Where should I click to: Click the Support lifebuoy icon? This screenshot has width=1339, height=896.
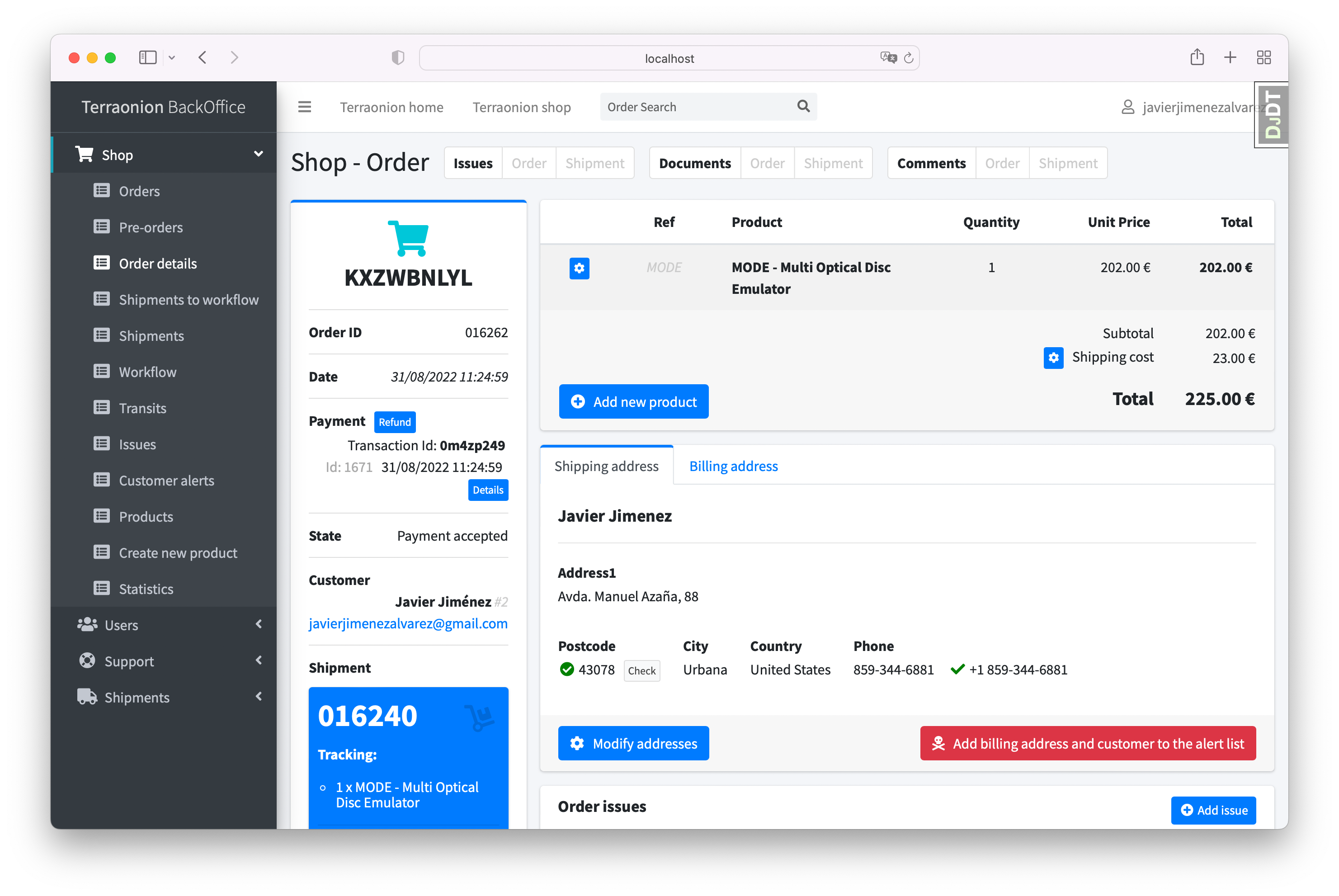coord(87,660)
